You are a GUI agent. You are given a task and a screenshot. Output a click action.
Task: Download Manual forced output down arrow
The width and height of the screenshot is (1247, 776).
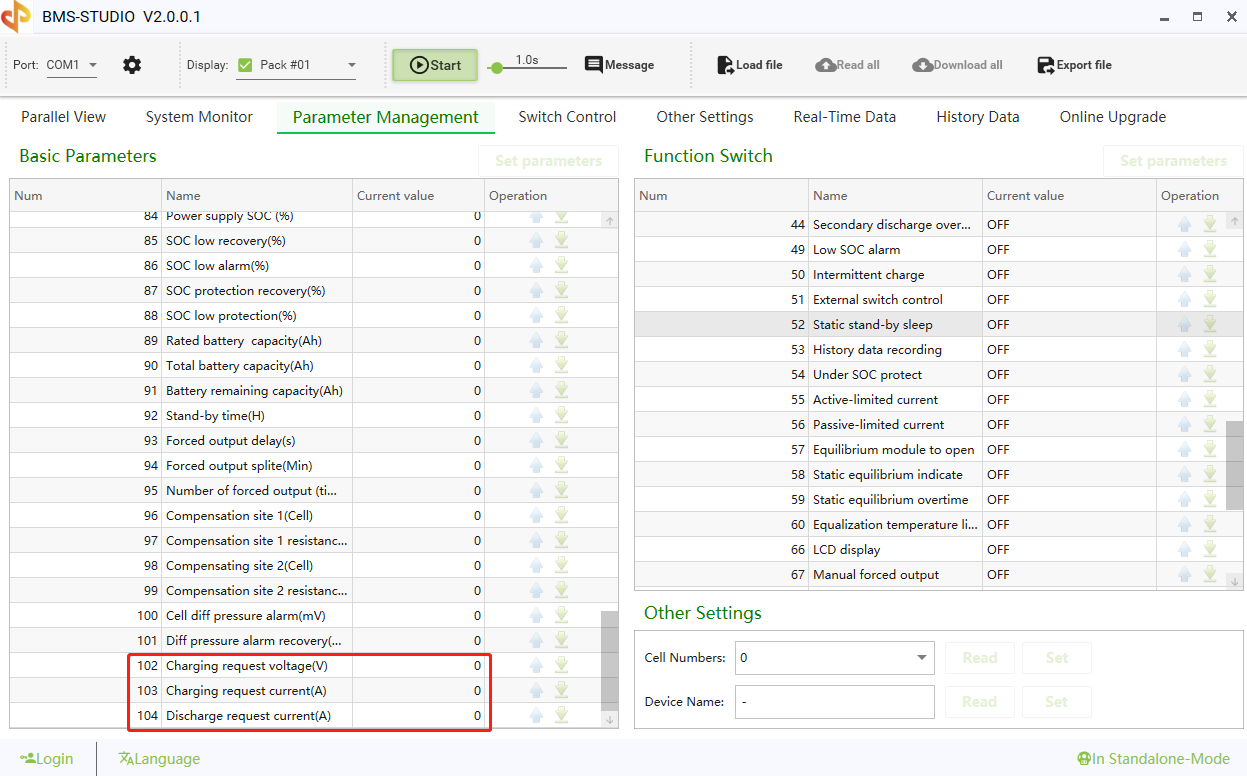click(x=1210, y=575)
